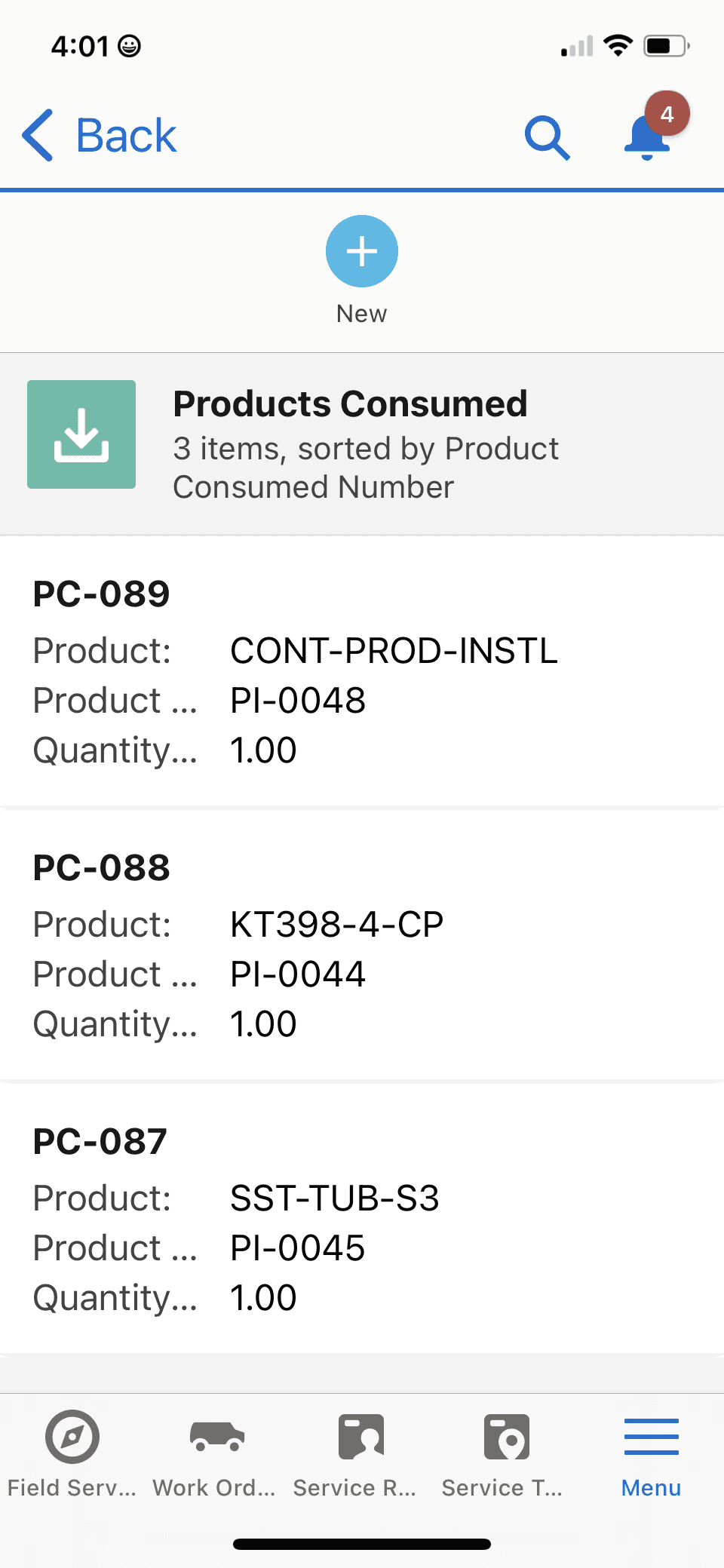Open the Menu hamburger tab
Screen dimensions: 724x1568
652,1457
